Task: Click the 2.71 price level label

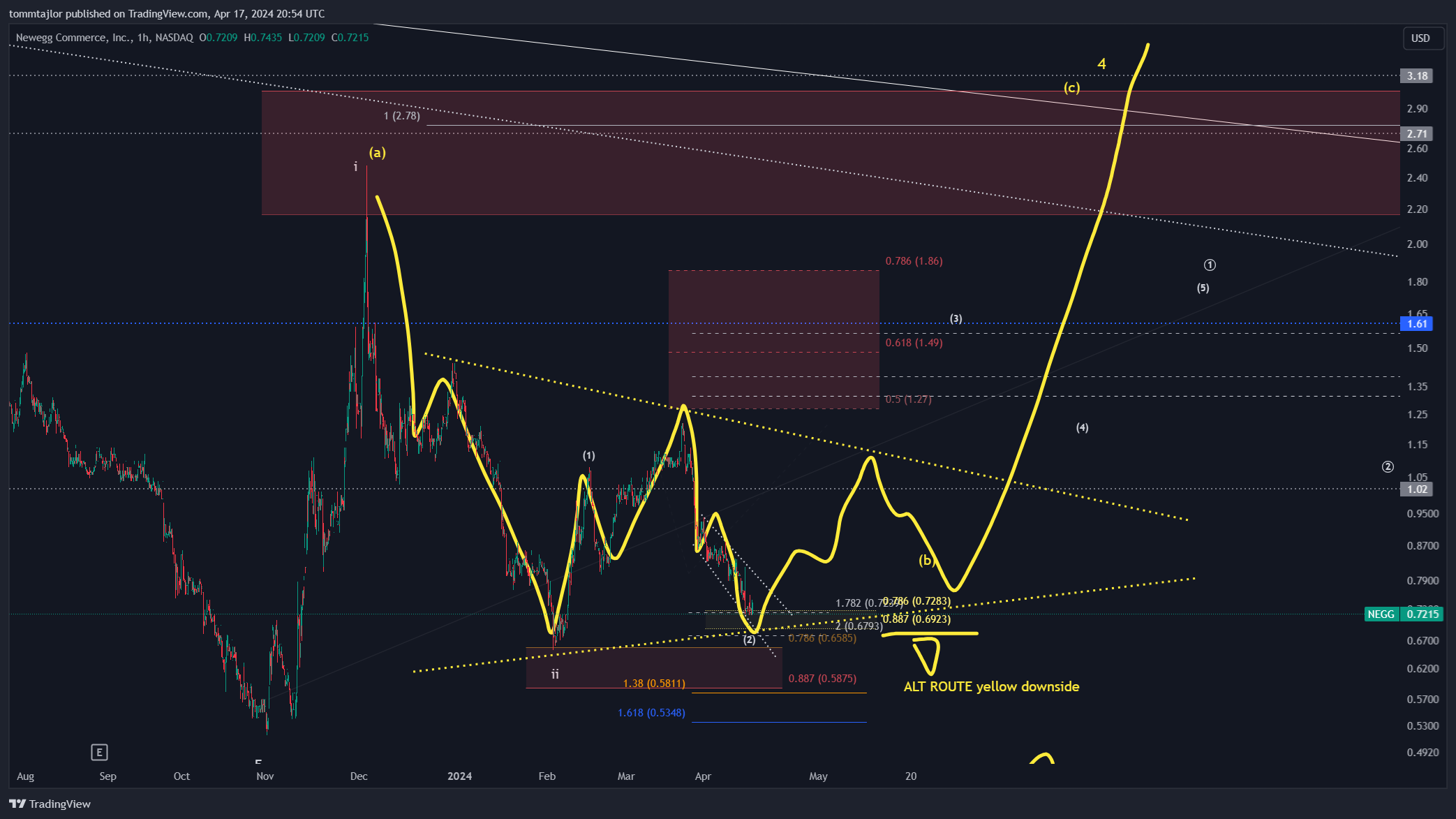Action: [1417, 133]
